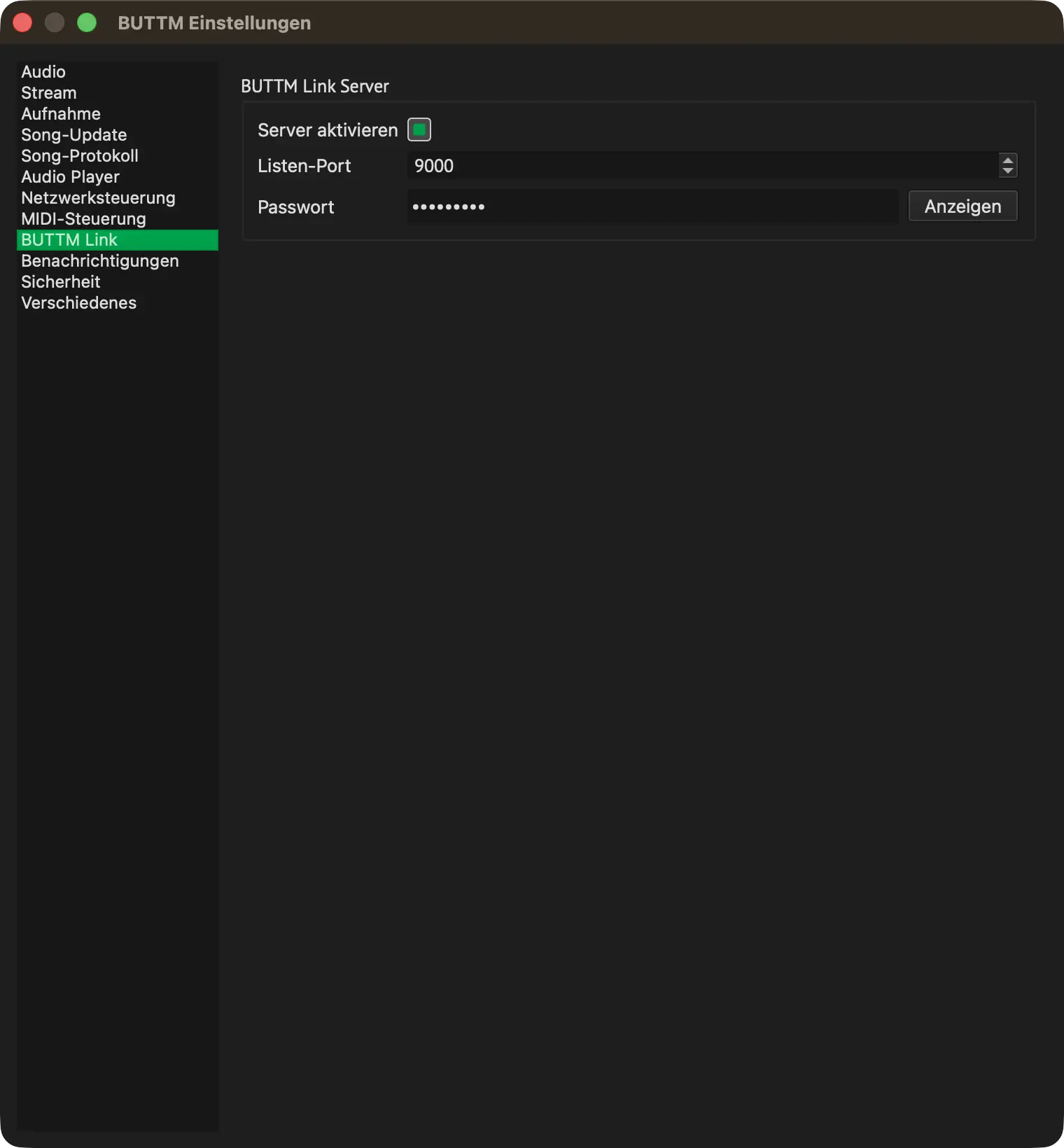Toggle the Server aktivieren checkbox
1064x1148 pixels.
419,129
